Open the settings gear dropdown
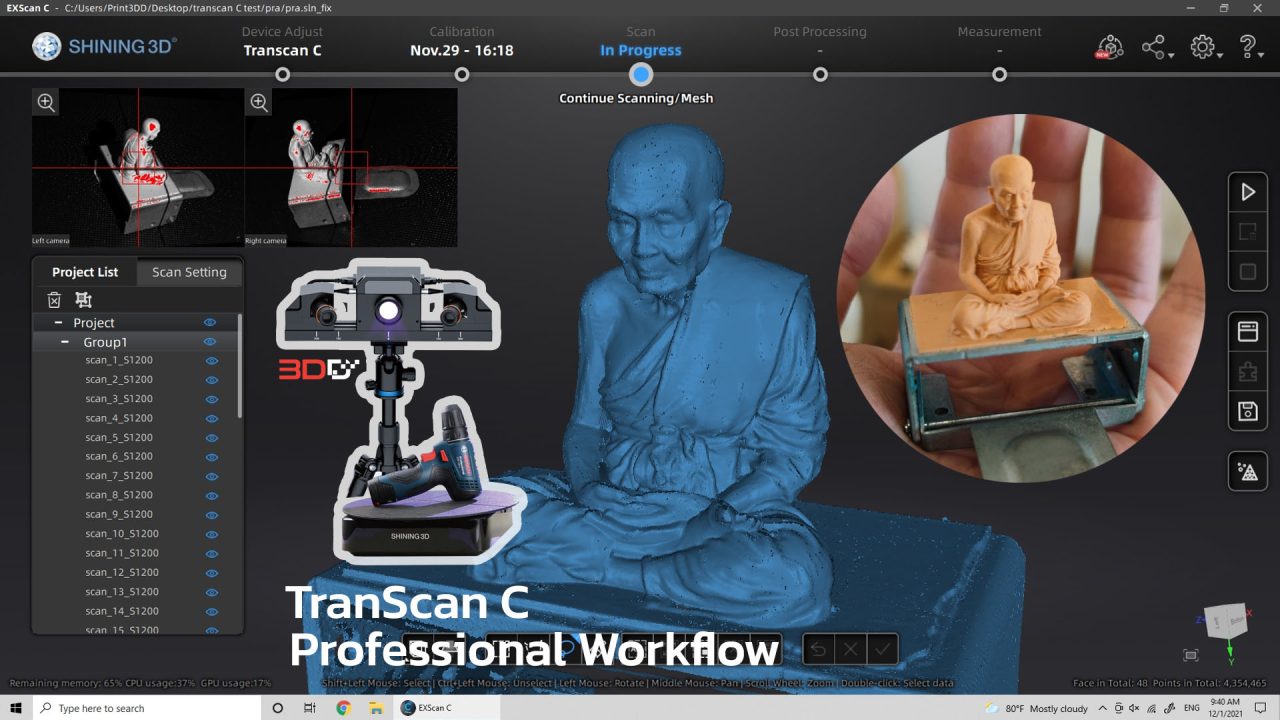Image resolution: width=1280 pixels, height=720 pixels. (1202, 46)
